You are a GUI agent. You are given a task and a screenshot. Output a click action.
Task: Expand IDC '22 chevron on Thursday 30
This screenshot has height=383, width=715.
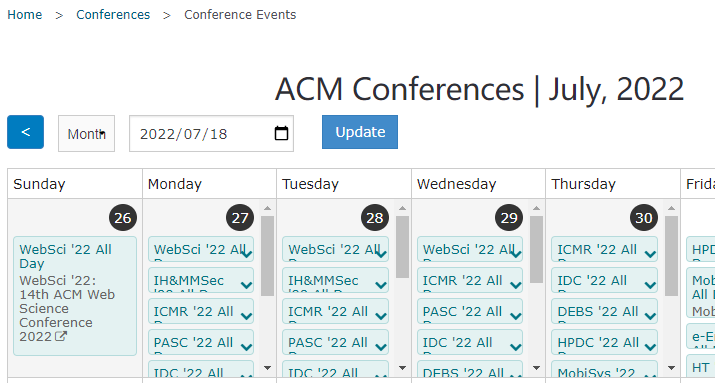click(x=650, y=285)
